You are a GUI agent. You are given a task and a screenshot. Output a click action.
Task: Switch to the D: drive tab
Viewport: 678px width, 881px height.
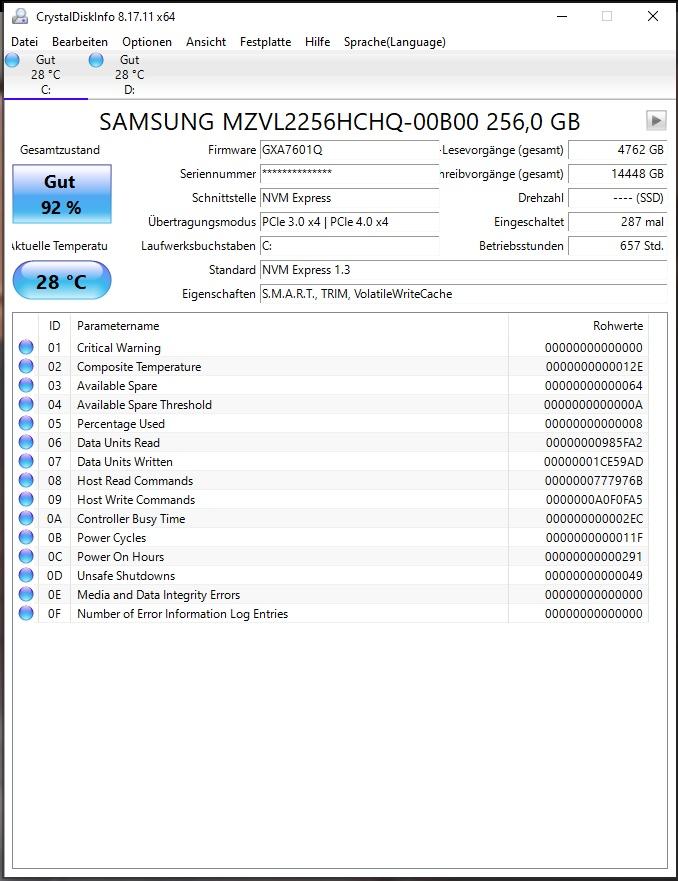pos(129,75)
